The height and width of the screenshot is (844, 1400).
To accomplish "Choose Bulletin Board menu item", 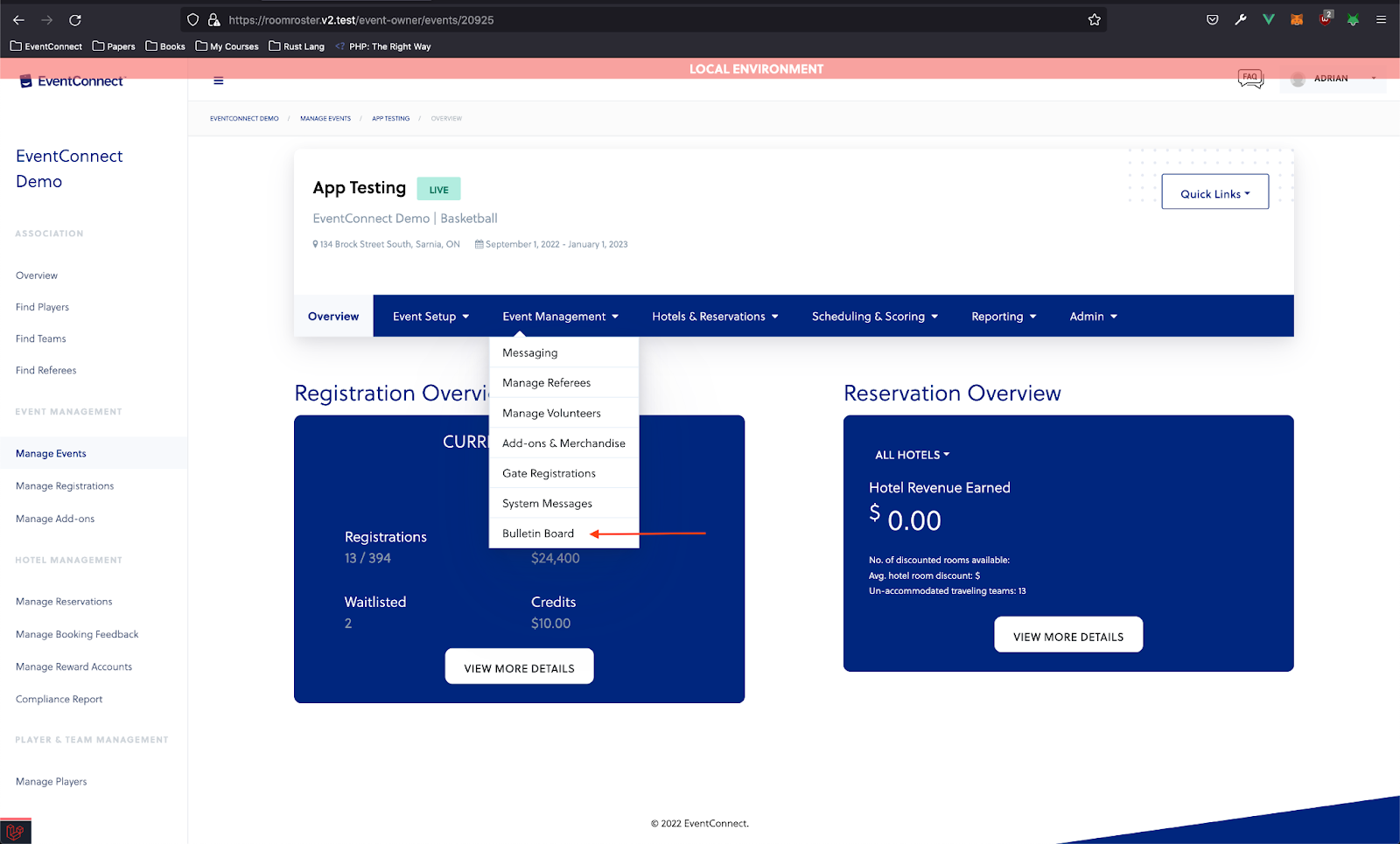I will 563,534.
